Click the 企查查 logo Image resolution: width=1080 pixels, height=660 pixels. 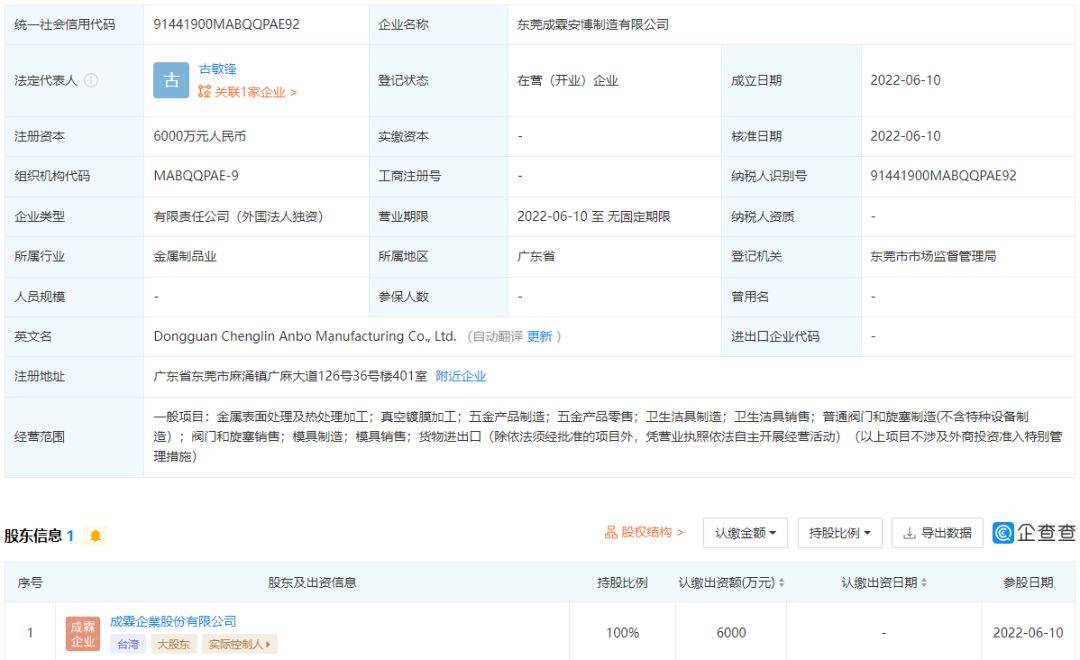1034,533
